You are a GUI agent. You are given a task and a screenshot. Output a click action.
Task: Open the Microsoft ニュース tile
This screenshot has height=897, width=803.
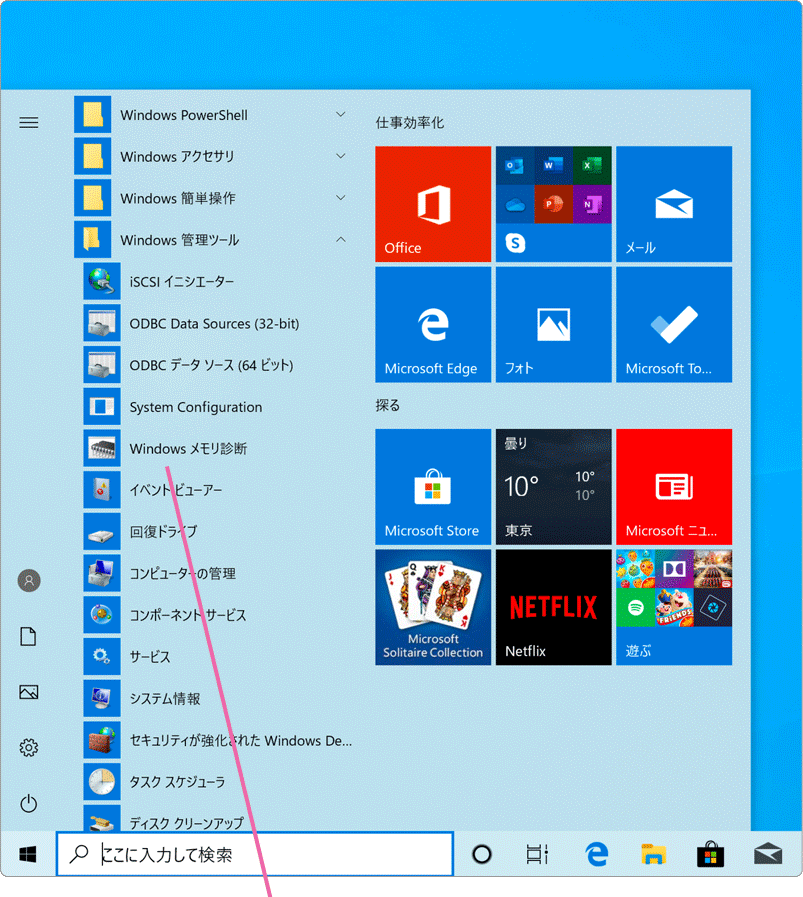[674, 487]
